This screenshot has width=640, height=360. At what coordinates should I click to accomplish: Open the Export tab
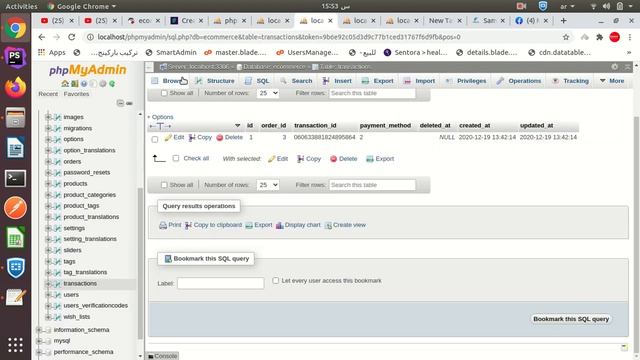(x=378, y=81)
